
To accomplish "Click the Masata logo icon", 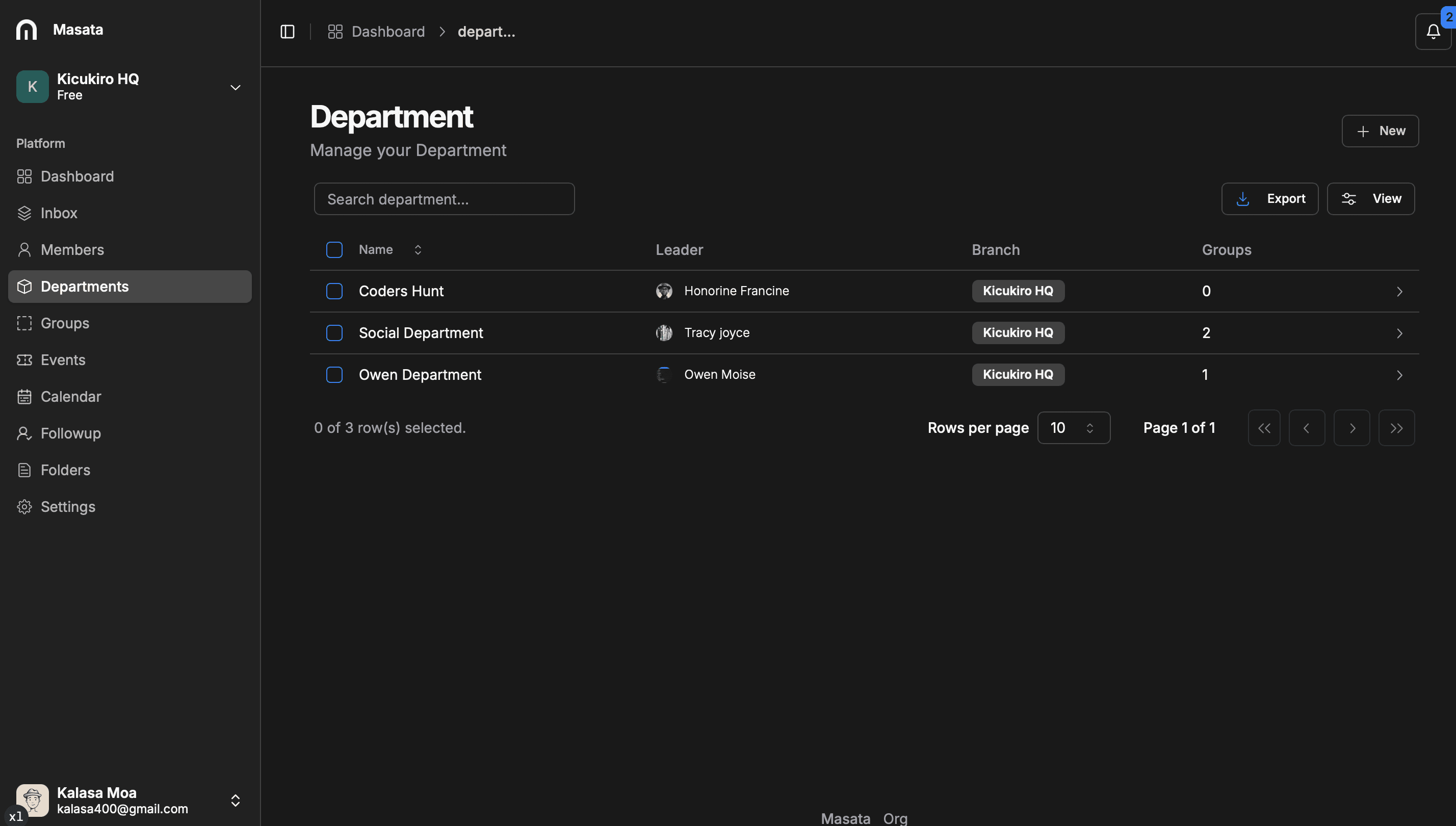I will 26,30.
